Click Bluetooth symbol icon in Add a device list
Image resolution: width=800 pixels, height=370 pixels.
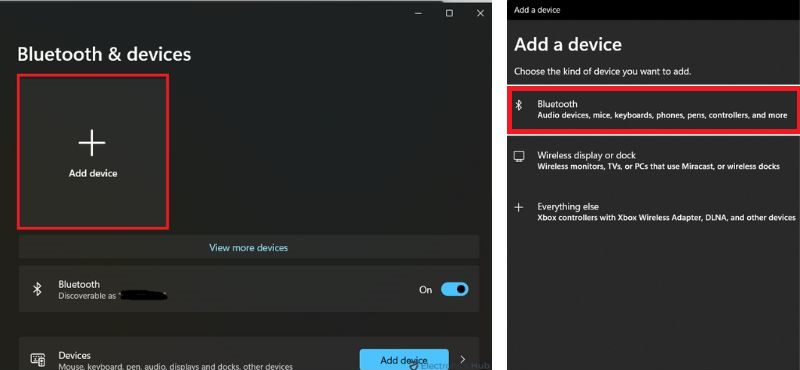coord(519,105)
